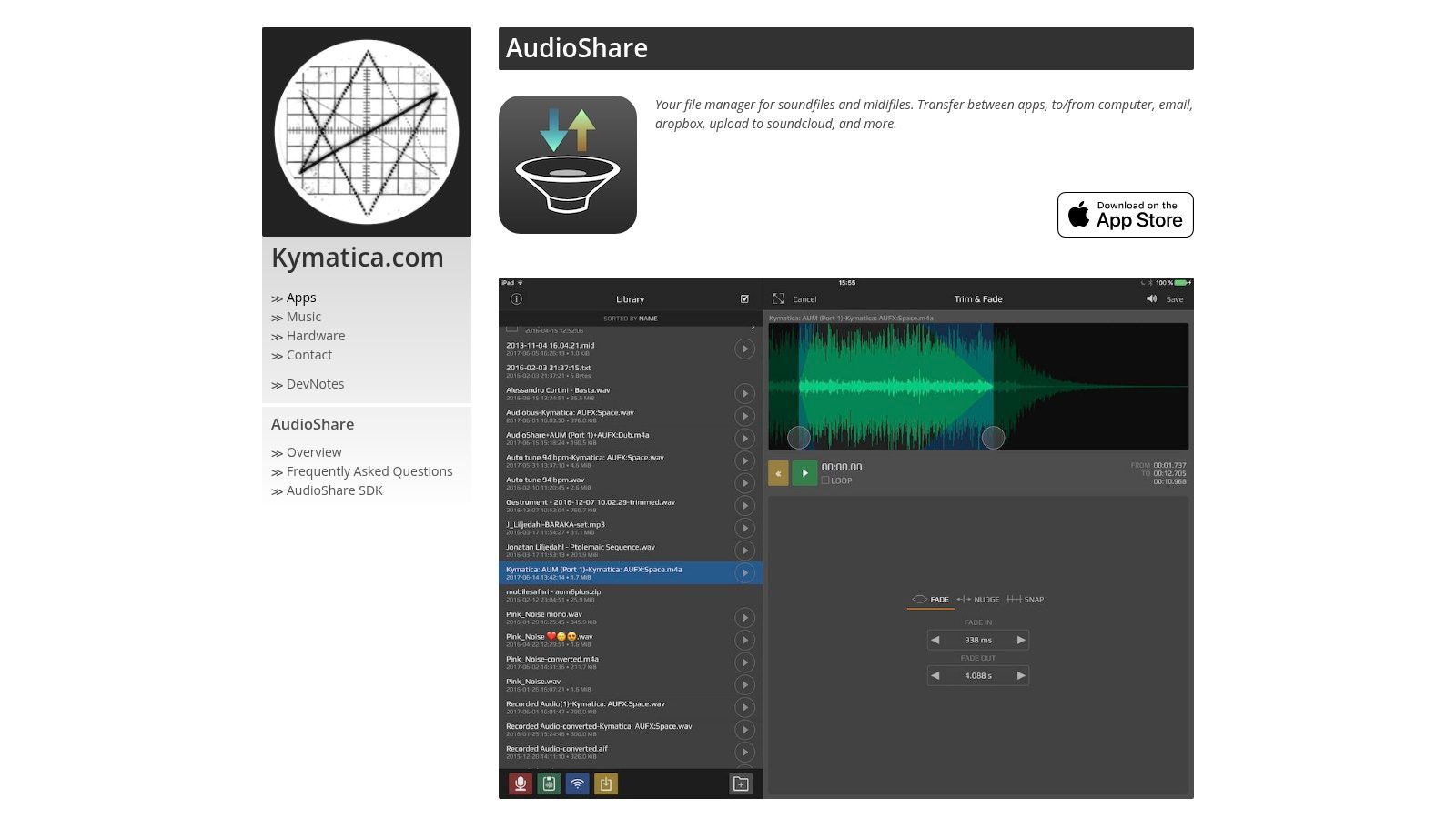Click the speaker volume icon near Save
The width and height of the screenshot is (1456, 819).
click(x=1151, y=298)
